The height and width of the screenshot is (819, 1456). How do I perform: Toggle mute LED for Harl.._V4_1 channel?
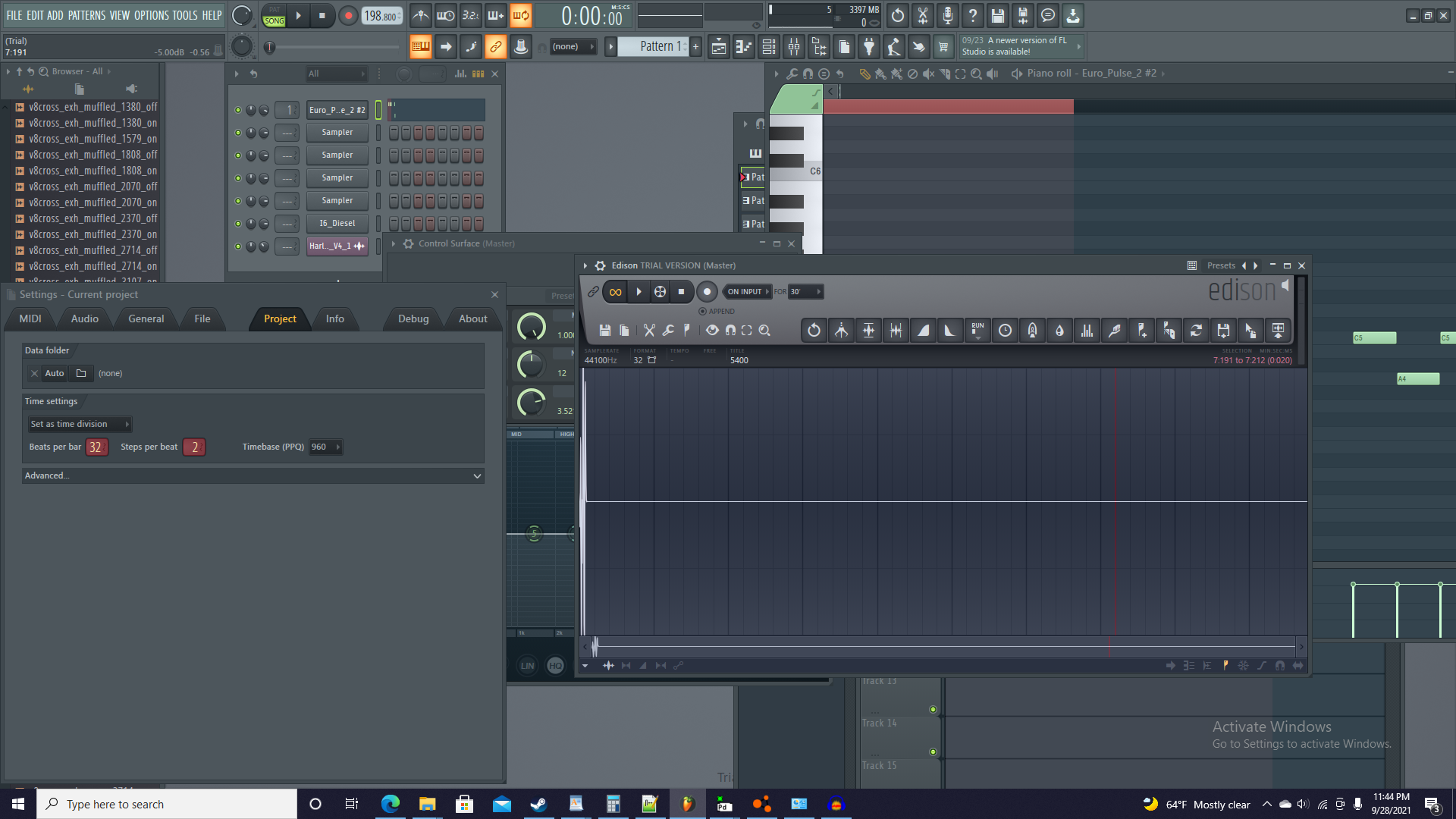point(238,246)
